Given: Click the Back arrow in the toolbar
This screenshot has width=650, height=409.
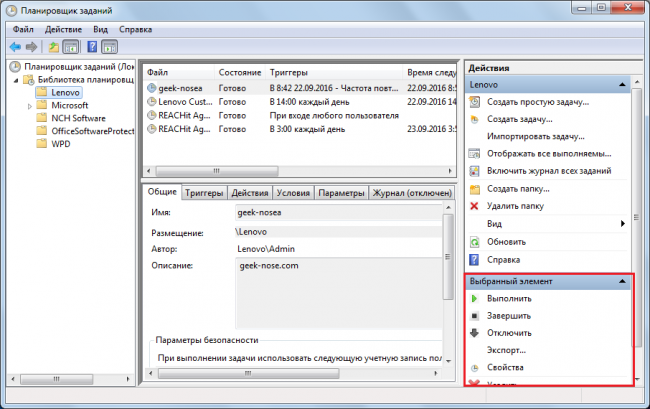Looking at the screenshot, I should pyautogui.click(x=15, y=47).
